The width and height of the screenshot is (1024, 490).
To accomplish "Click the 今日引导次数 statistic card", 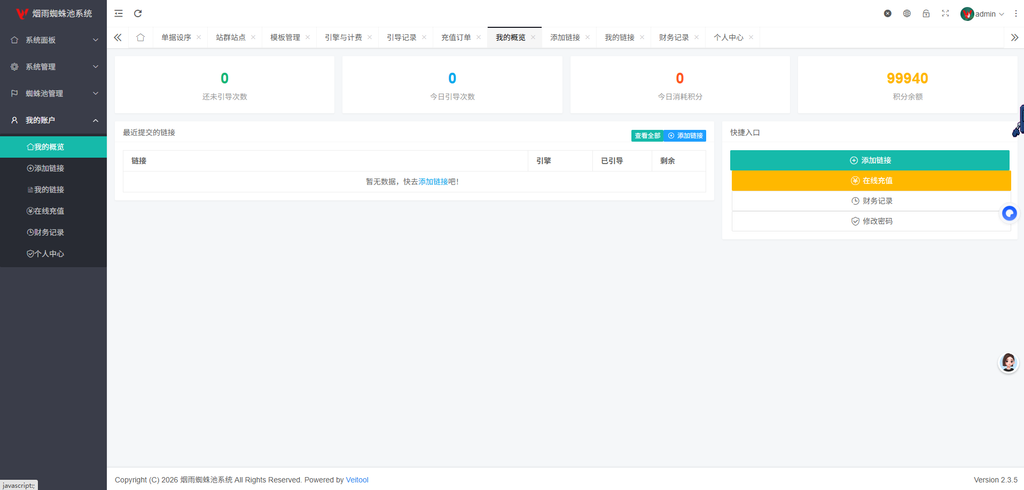I will (452, 84).
